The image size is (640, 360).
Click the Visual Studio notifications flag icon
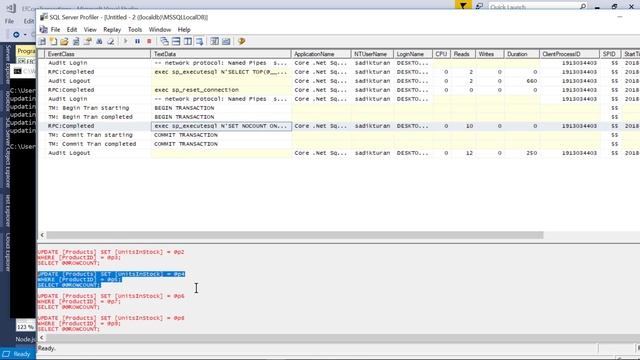click(463, 6)
